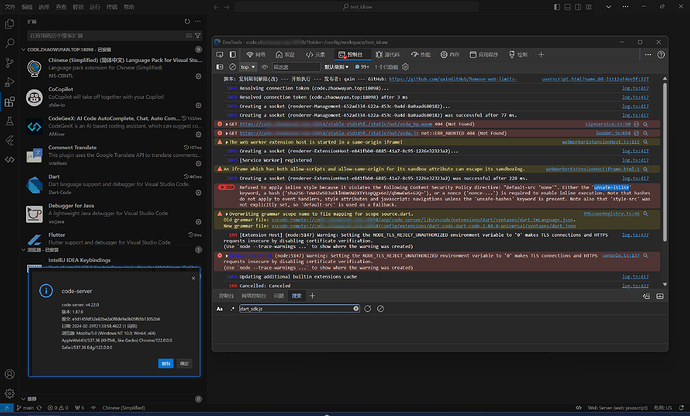Open the GitHub Remove-web-limits link

(x=453, y=79)
